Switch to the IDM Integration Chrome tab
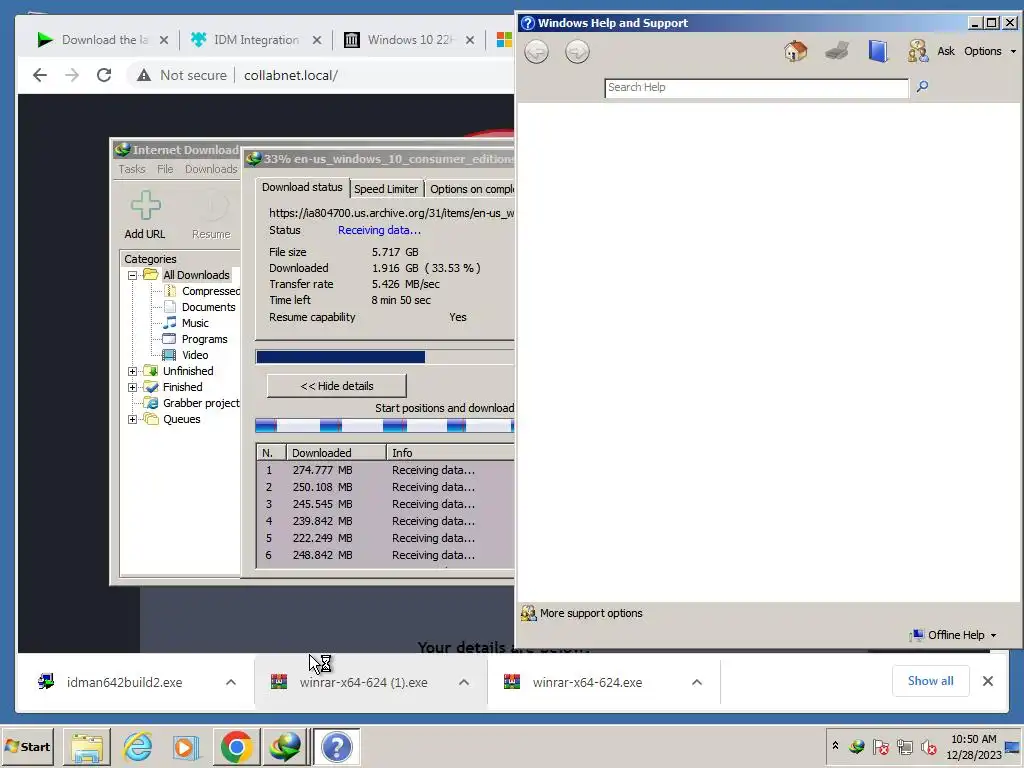This screenshot has width=1024, height=768. (x=256, y=40)
